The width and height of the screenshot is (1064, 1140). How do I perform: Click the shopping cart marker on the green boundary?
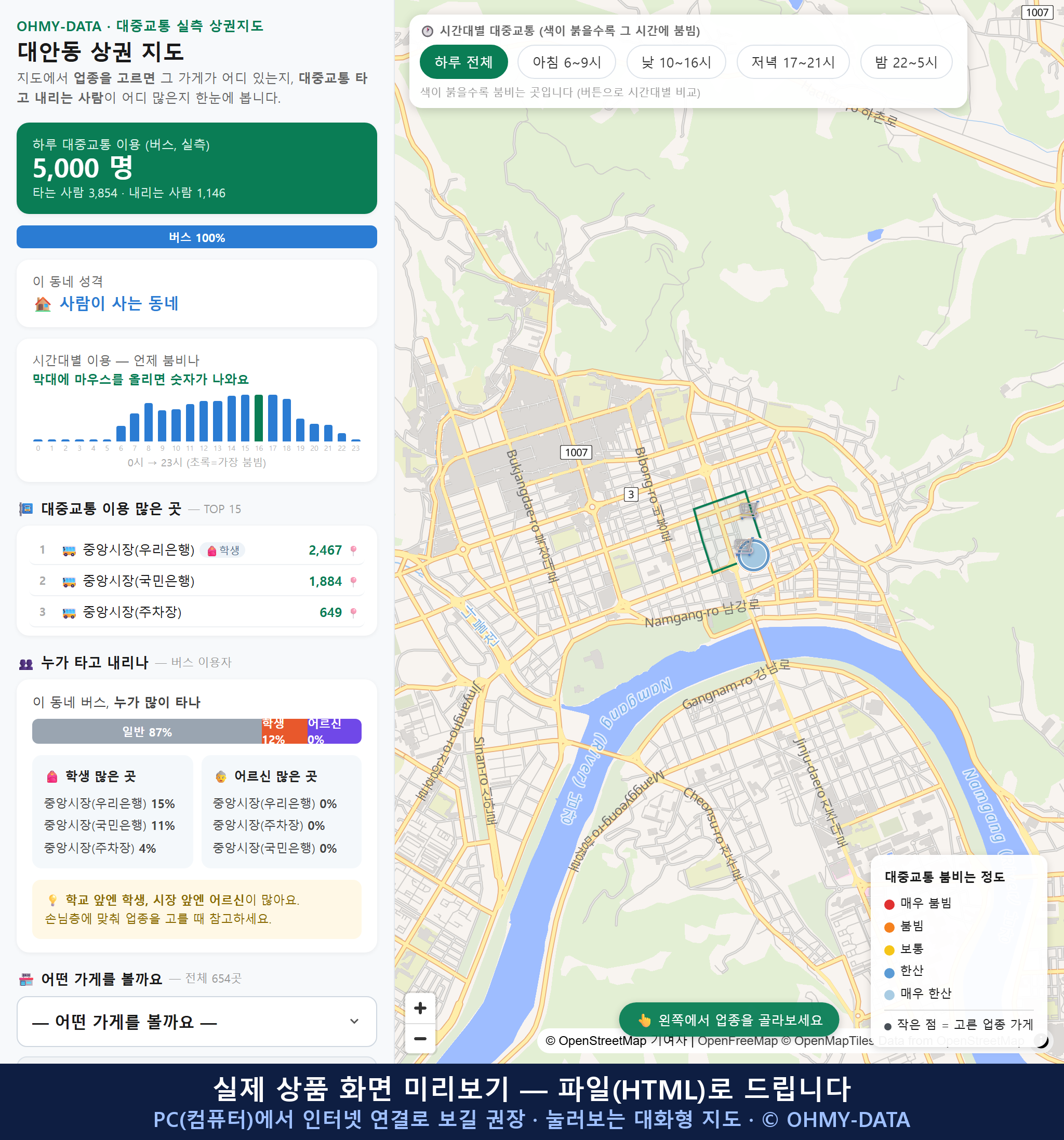tap(749, 509)
